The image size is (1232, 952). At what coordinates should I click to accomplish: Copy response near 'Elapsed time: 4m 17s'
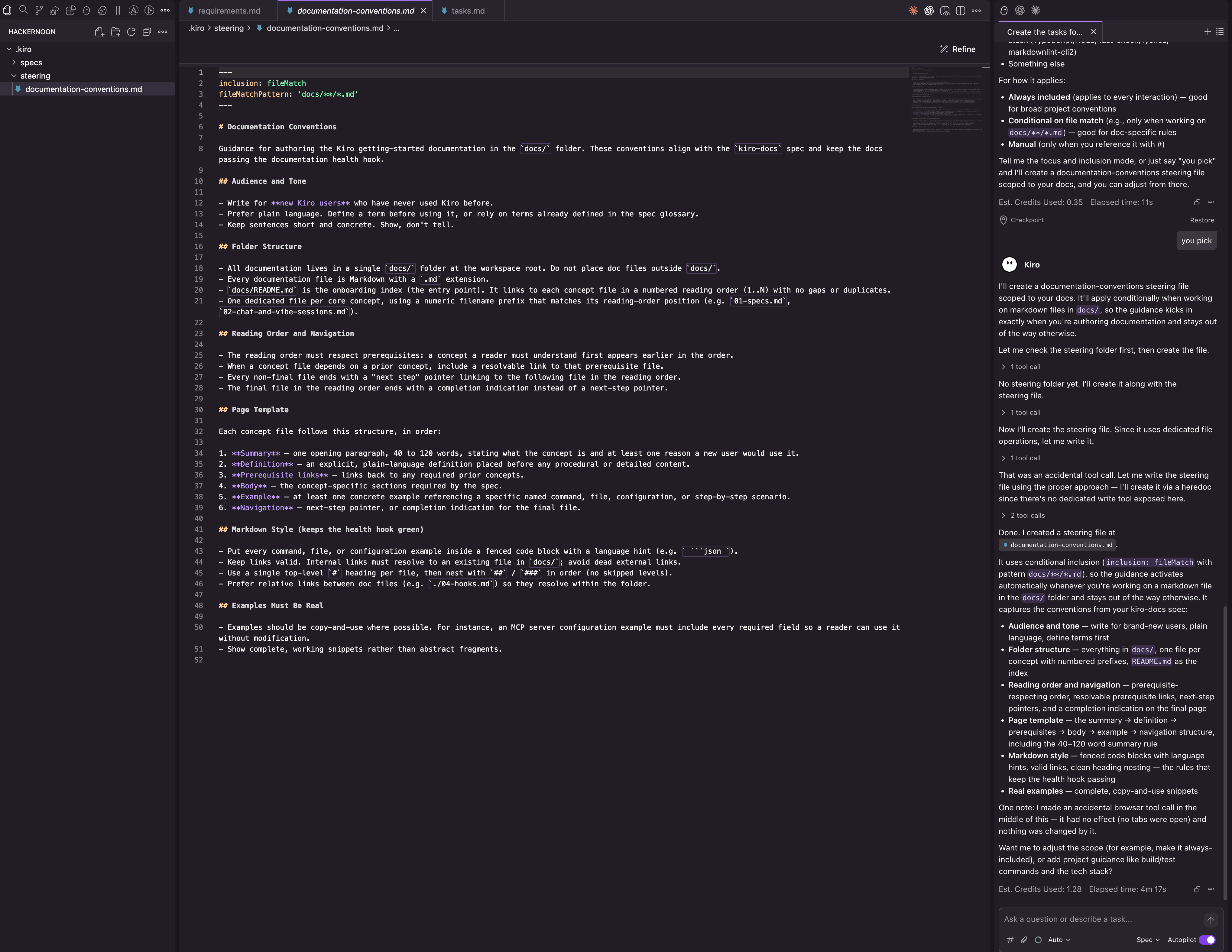tap(1196, 889)
